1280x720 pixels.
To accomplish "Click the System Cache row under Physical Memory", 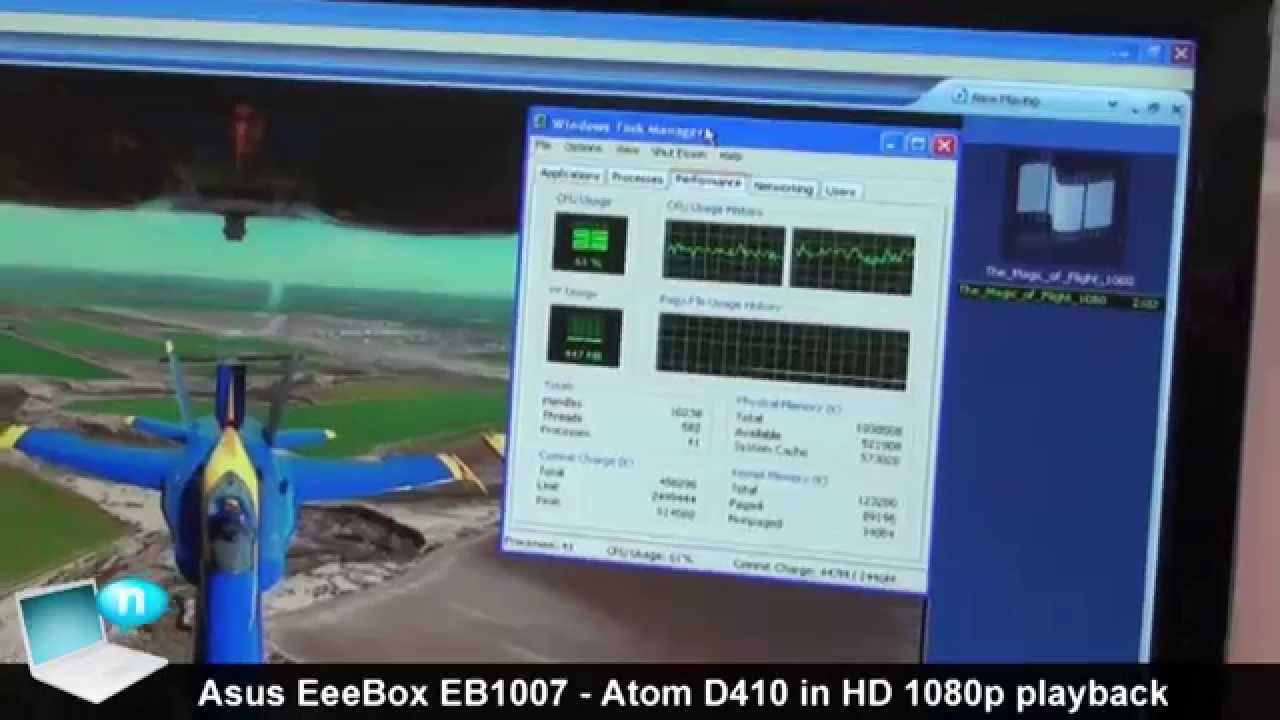I will pos(818,453).
